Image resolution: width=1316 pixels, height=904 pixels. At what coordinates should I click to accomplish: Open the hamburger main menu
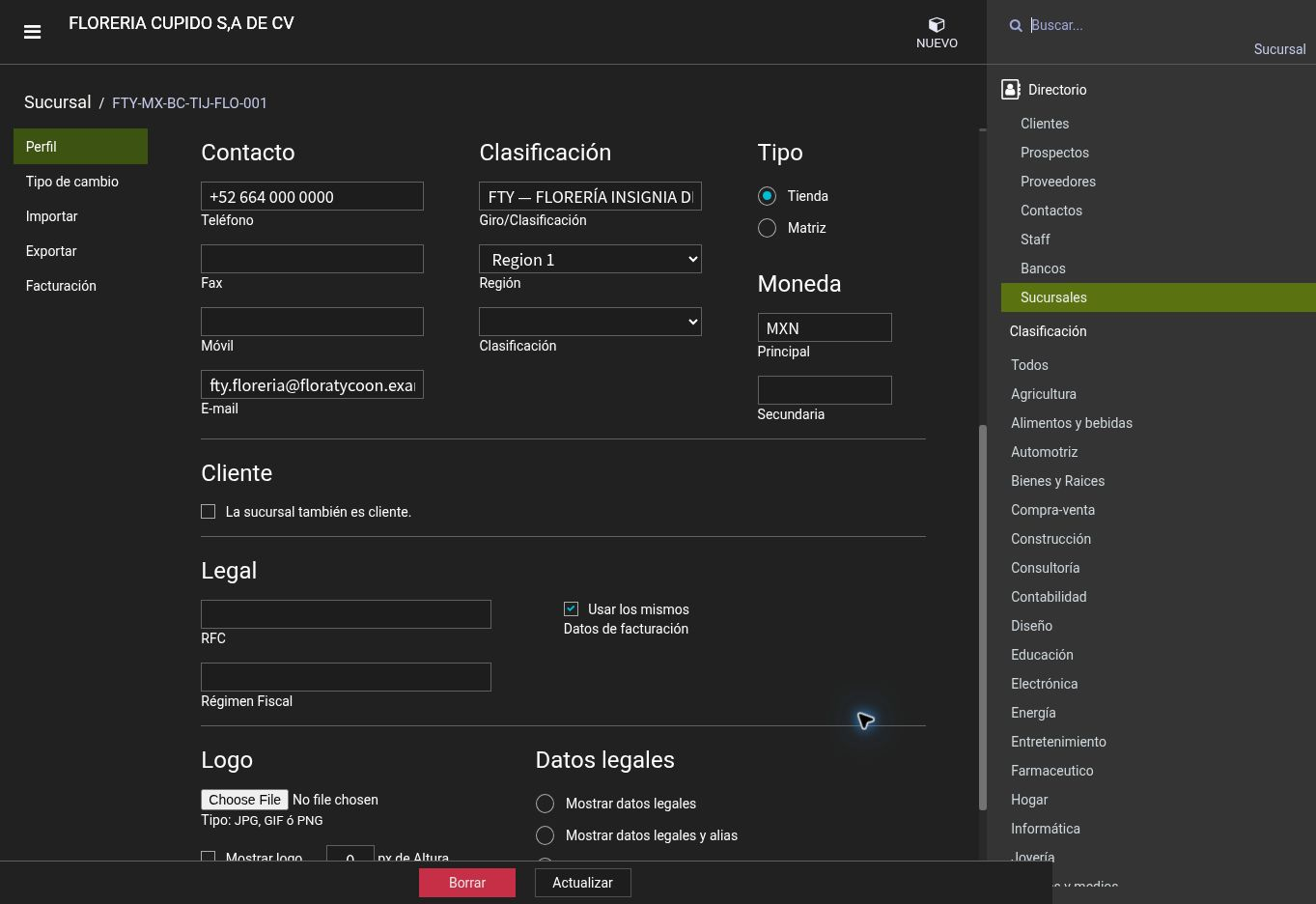32,32
